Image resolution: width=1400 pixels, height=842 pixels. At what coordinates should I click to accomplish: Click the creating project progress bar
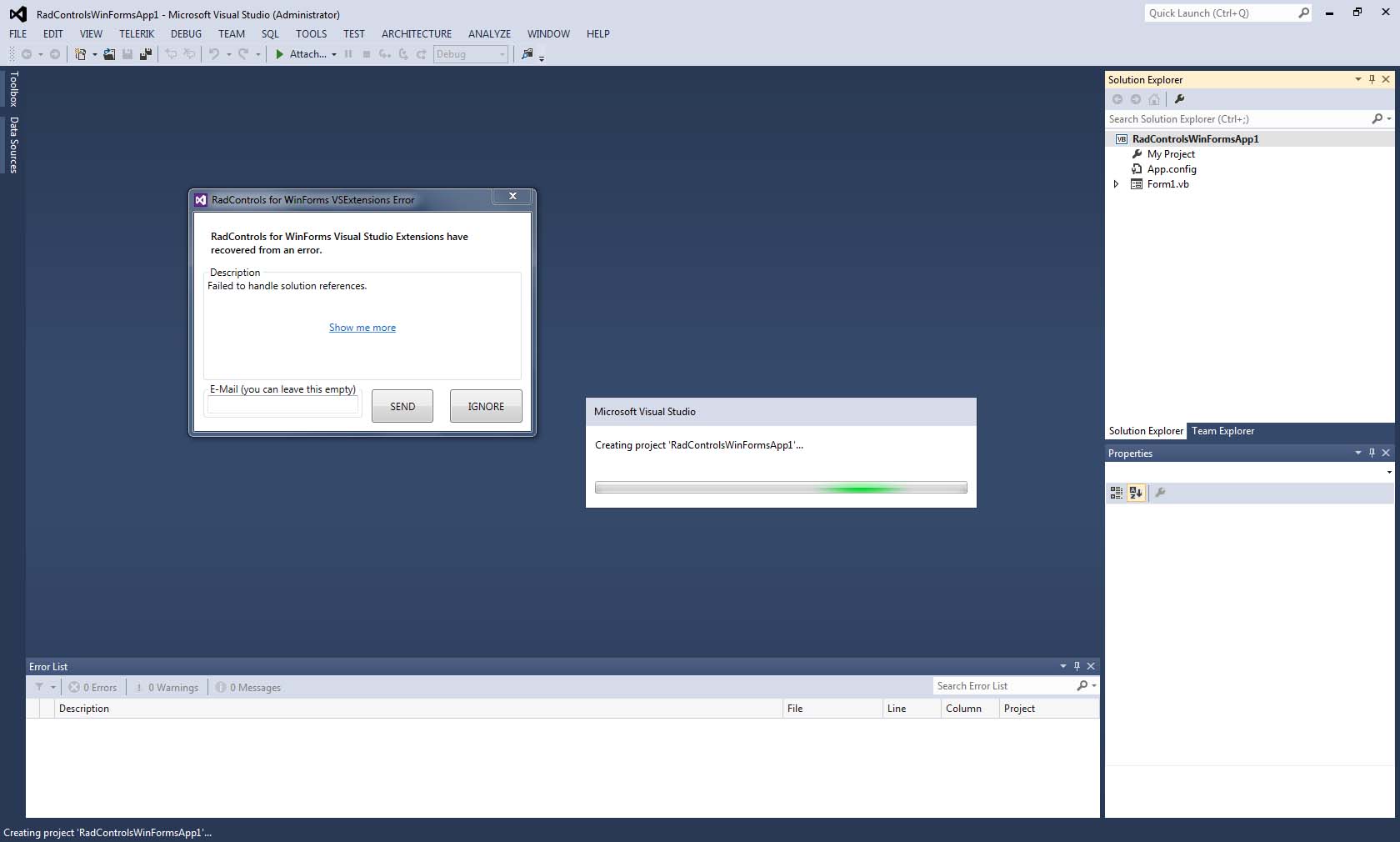[x=781, y=488]
